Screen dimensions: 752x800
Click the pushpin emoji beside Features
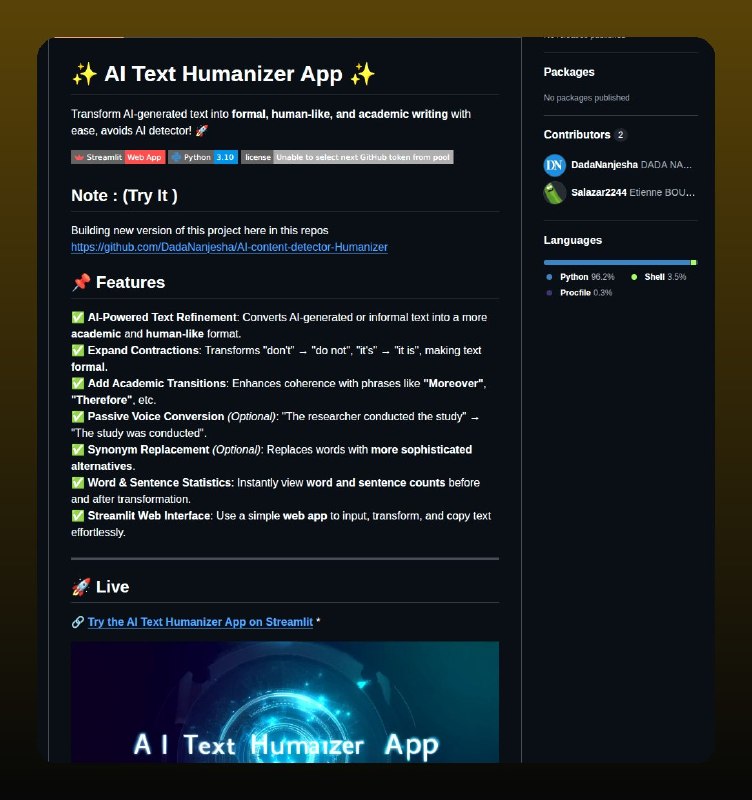[81, 282]
